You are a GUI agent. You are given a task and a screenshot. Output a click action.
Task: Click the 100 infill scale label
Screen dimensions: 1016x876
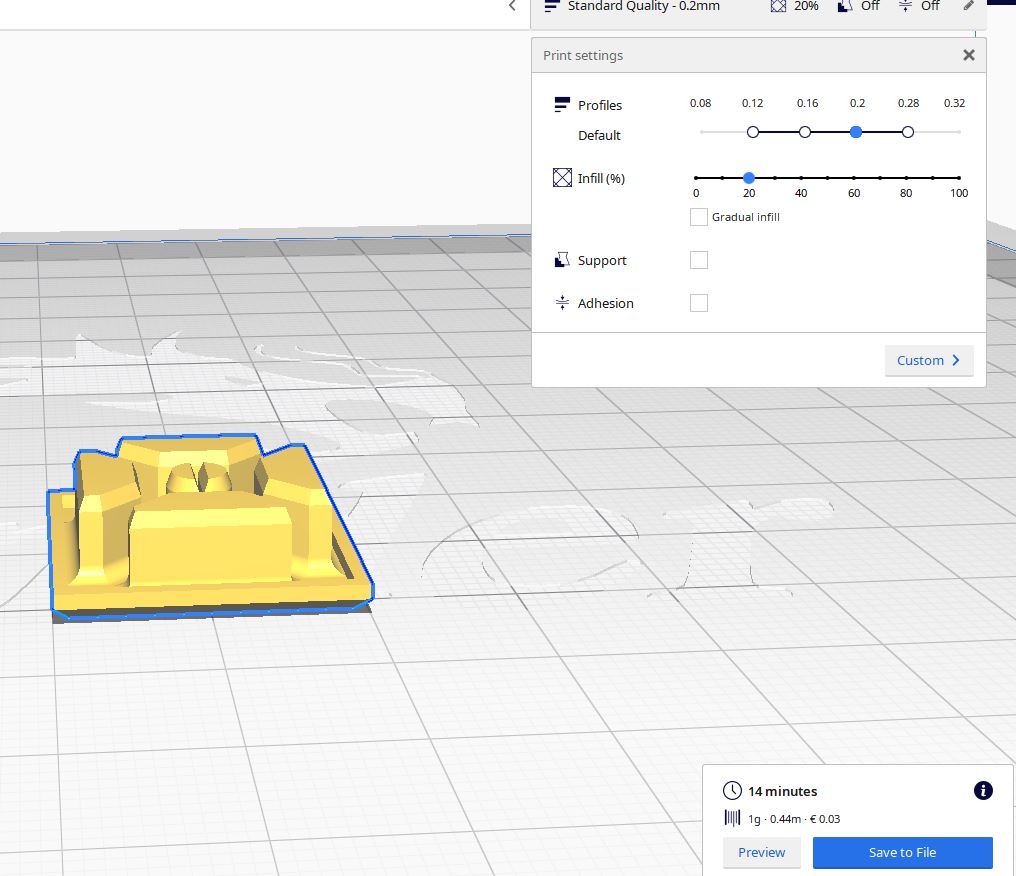[959, 193]
